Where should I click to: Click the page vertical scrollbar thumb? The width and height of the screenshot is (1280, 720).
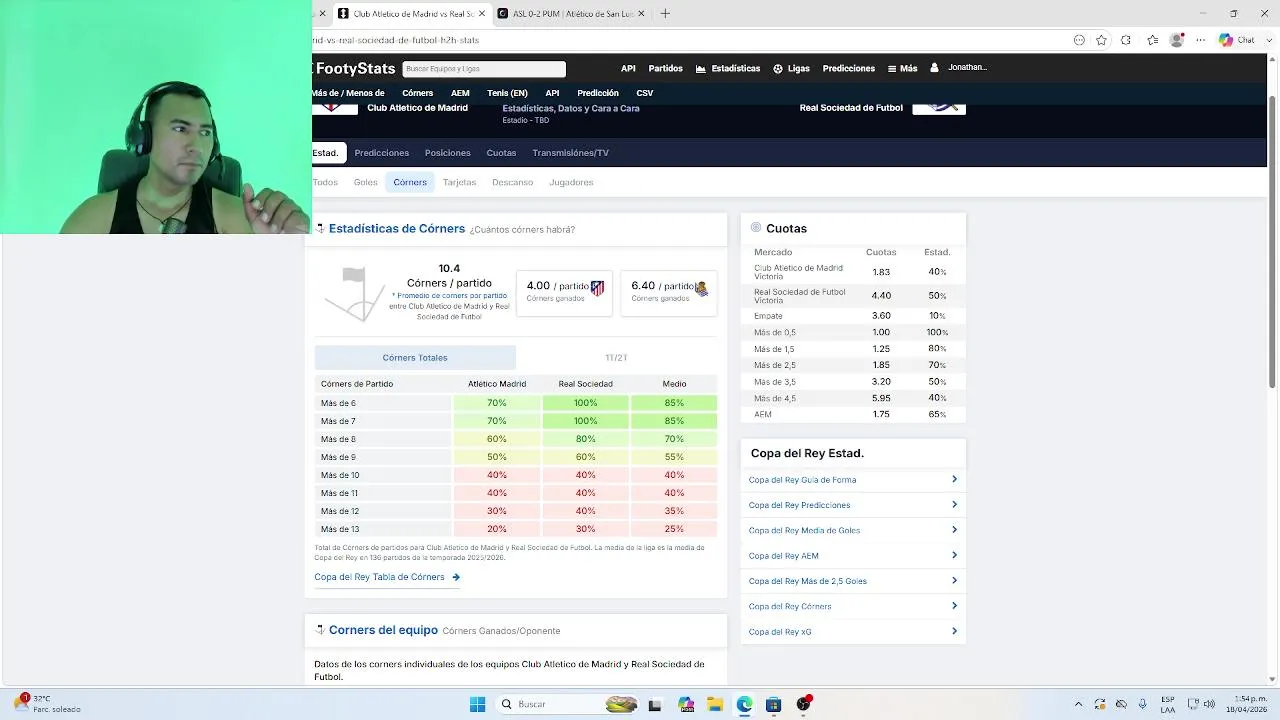tap(1273, 240)
